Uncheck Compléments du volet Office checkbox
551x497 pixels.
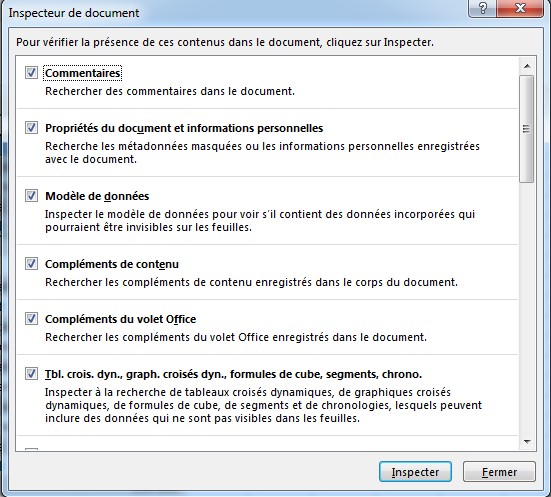31,319
